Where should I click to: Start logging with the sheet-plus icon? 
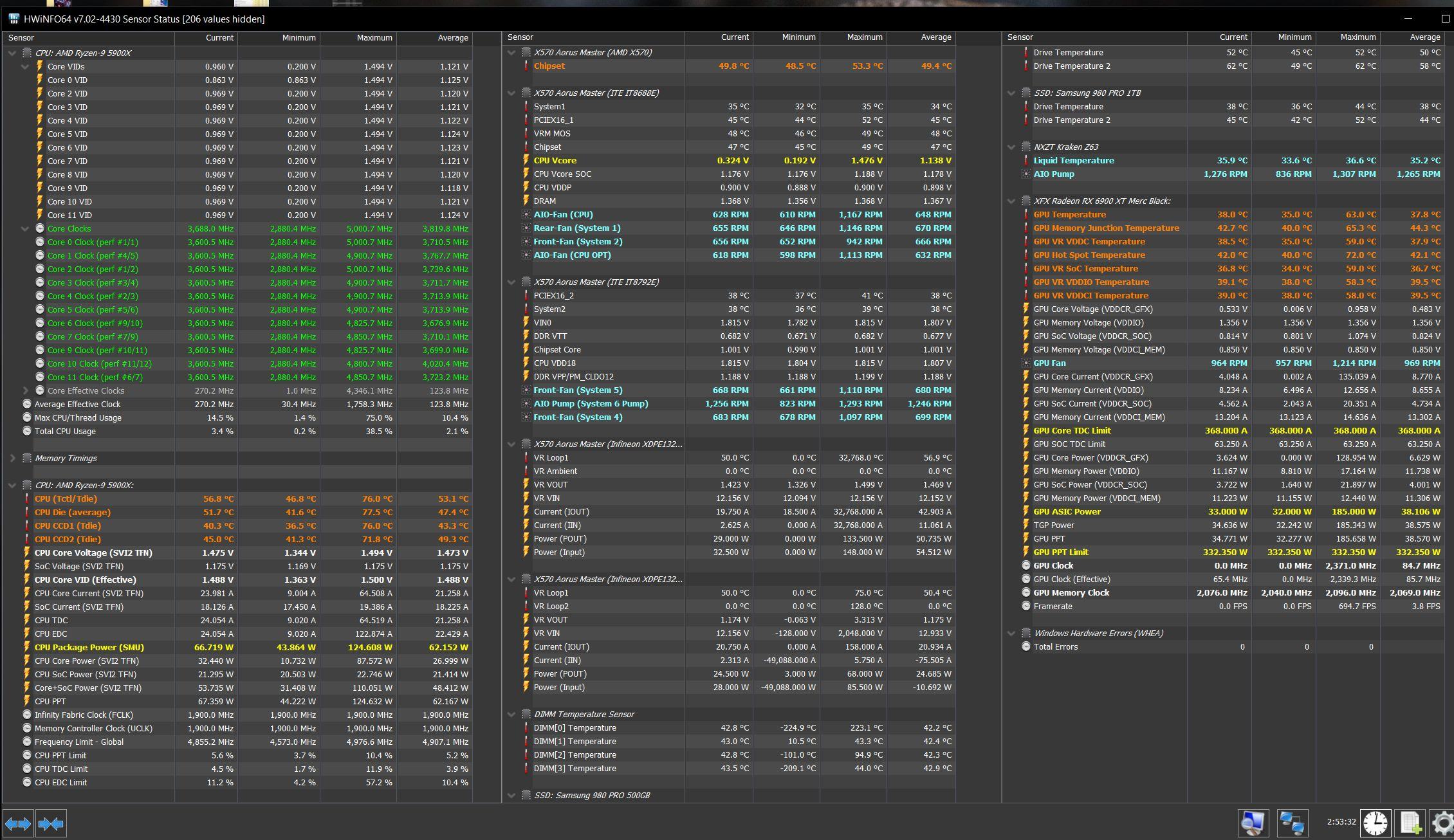click(1410, 823)
